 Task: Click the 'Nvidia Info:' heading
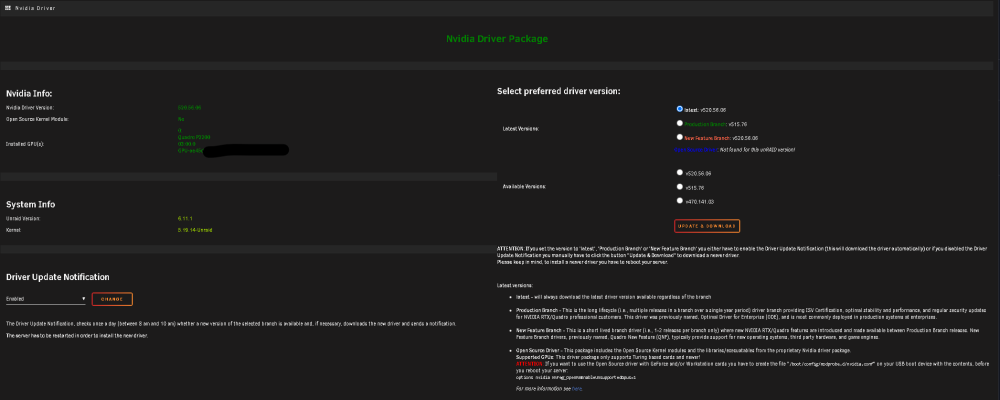29,94
